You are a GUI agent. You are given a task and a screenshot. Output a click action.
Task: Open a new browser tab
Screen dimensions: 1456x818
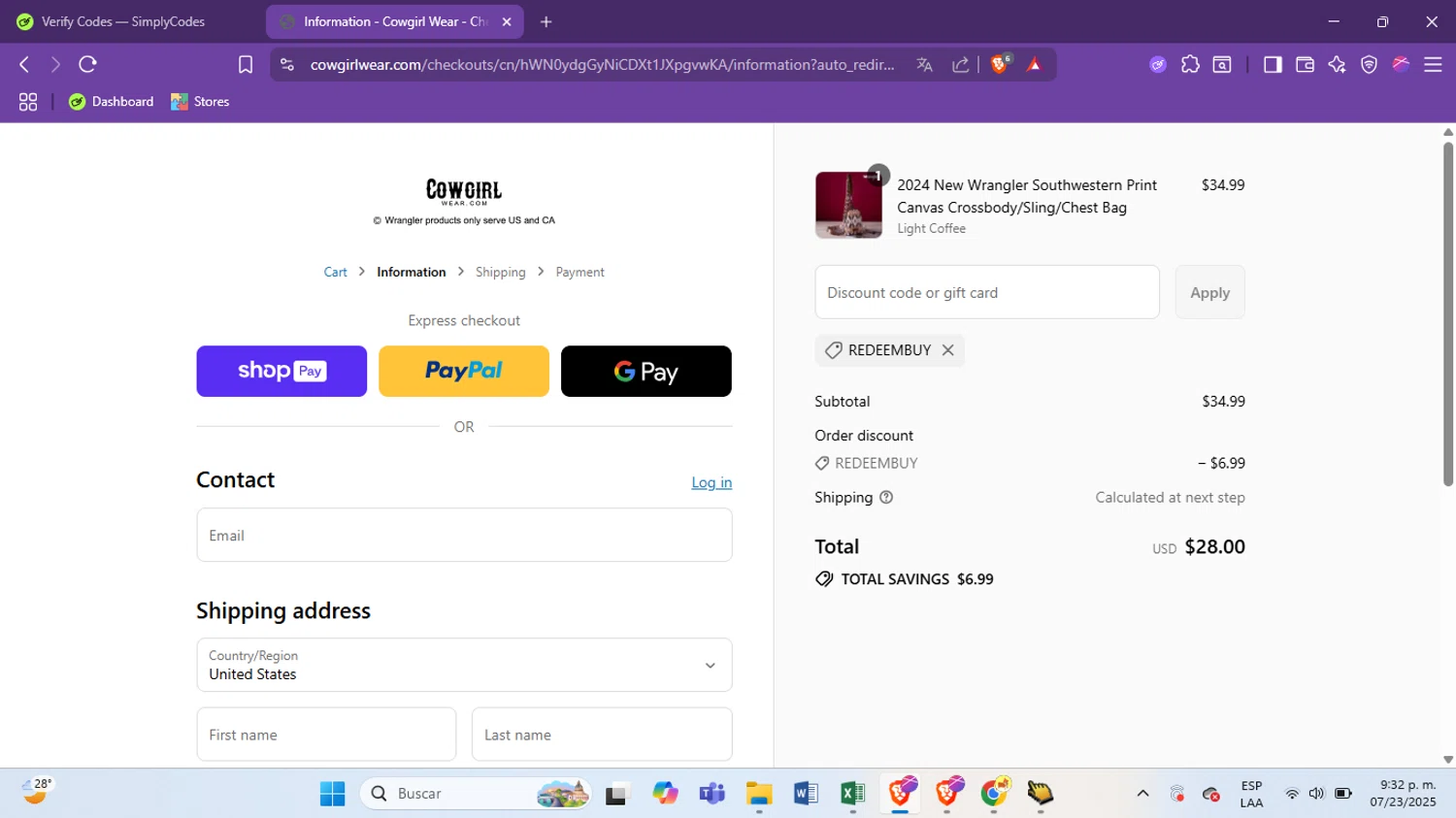pos(546,21)
